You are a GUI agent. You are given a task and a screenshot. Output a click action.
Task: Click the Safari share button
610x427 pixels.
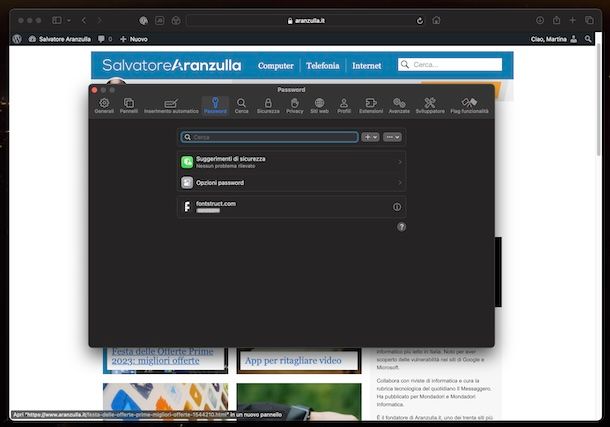556,20
